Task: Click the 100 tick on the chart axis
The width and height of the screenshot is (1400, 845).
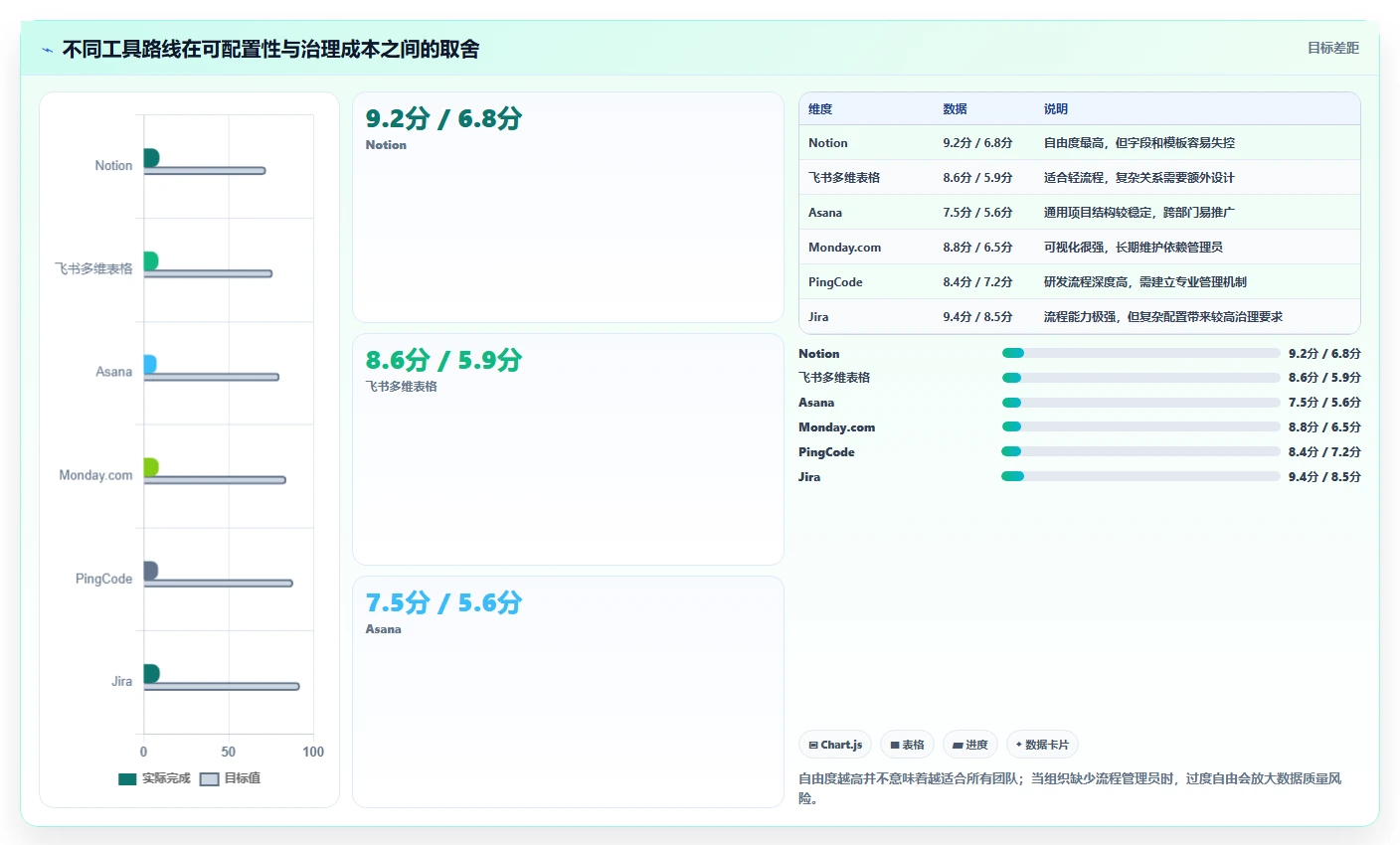Action: point(313,752)
